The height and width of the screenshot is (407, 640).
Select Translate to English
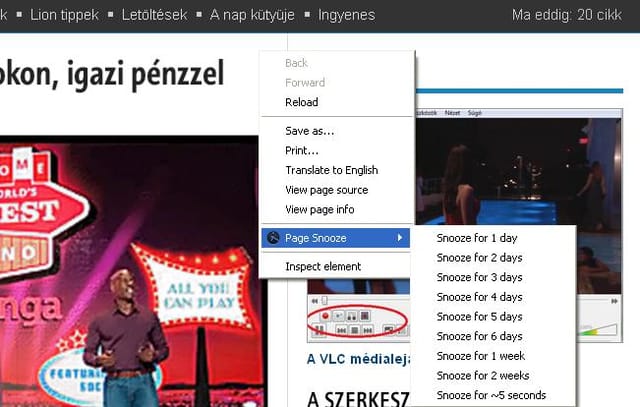(x=331, y=170)
